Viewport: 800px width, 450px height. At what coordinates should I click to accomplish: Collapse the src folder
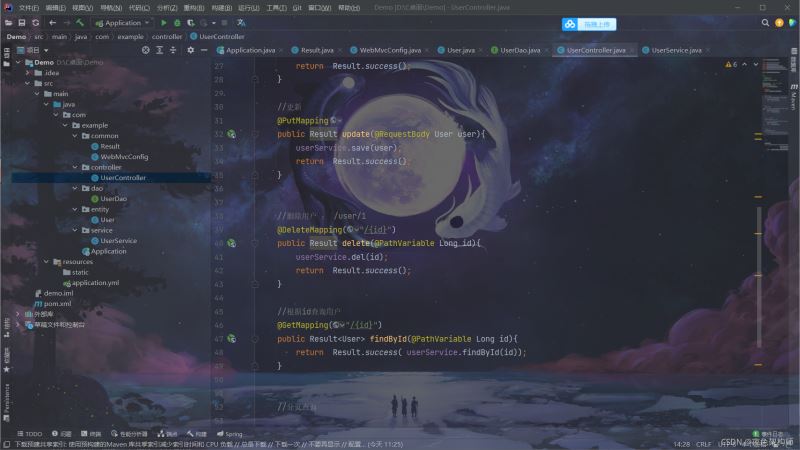(28, 83)
